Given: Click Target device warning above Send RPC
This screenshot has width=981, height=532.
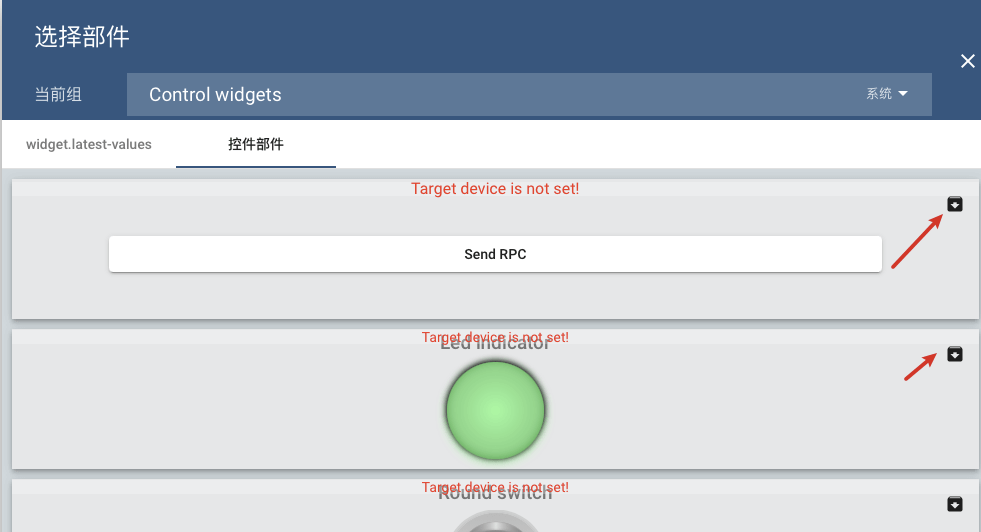Looking at the screenshot, I should click(x=495, y=188).
